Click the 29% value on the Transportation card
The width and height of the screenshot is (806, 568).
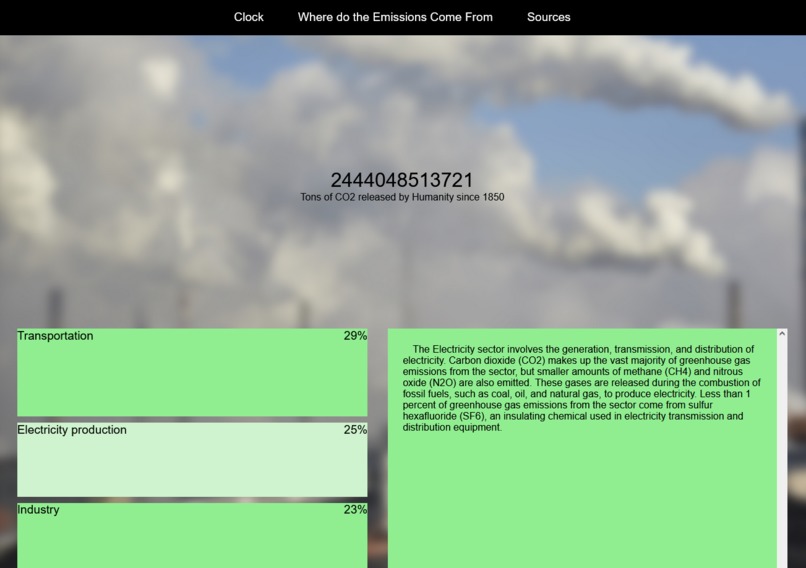pos(355,336)
